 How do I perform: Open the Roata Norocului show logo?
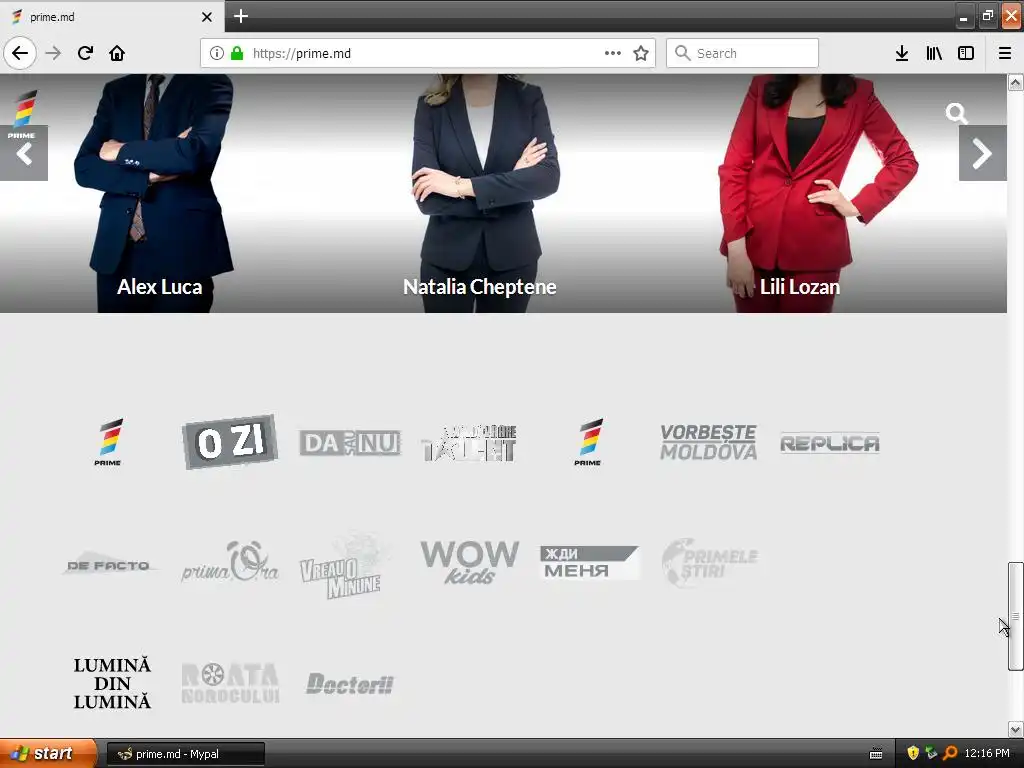(x=230, y=683)
